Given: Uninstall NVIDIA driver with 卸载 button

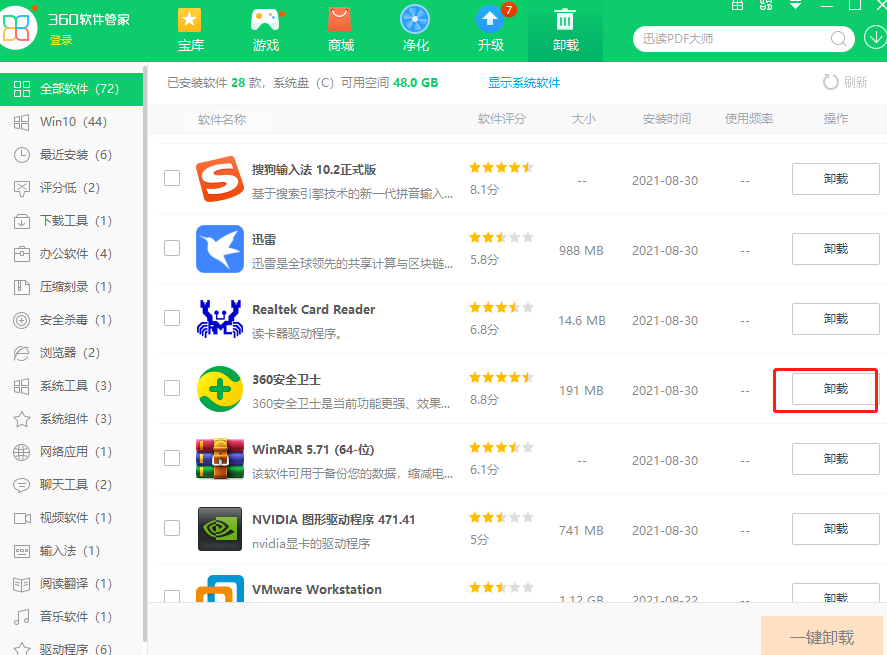Looking at the screenshot, I should point(836,529).
